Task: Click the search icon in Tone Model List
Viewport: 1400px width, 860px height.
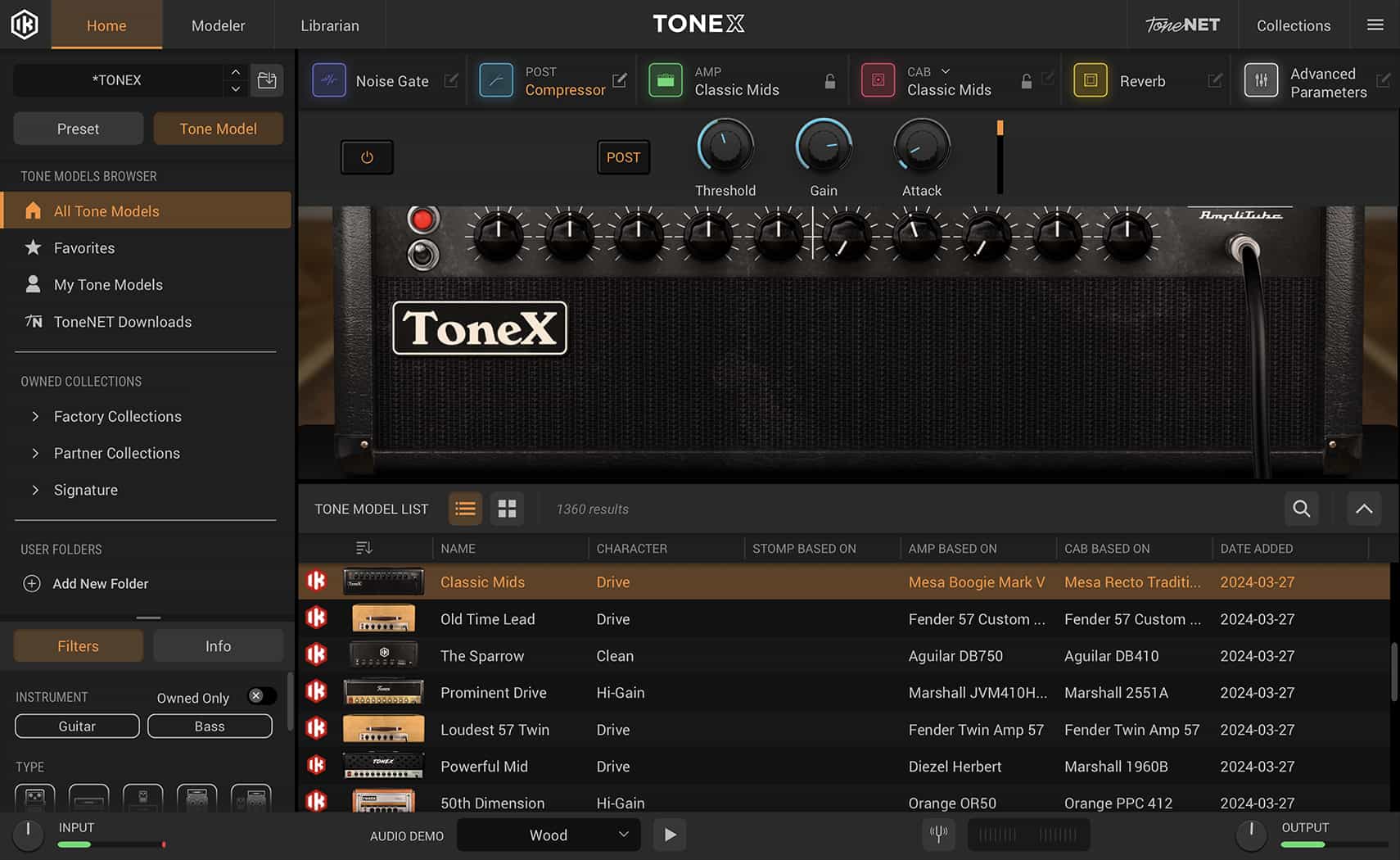Action: 1301,509
